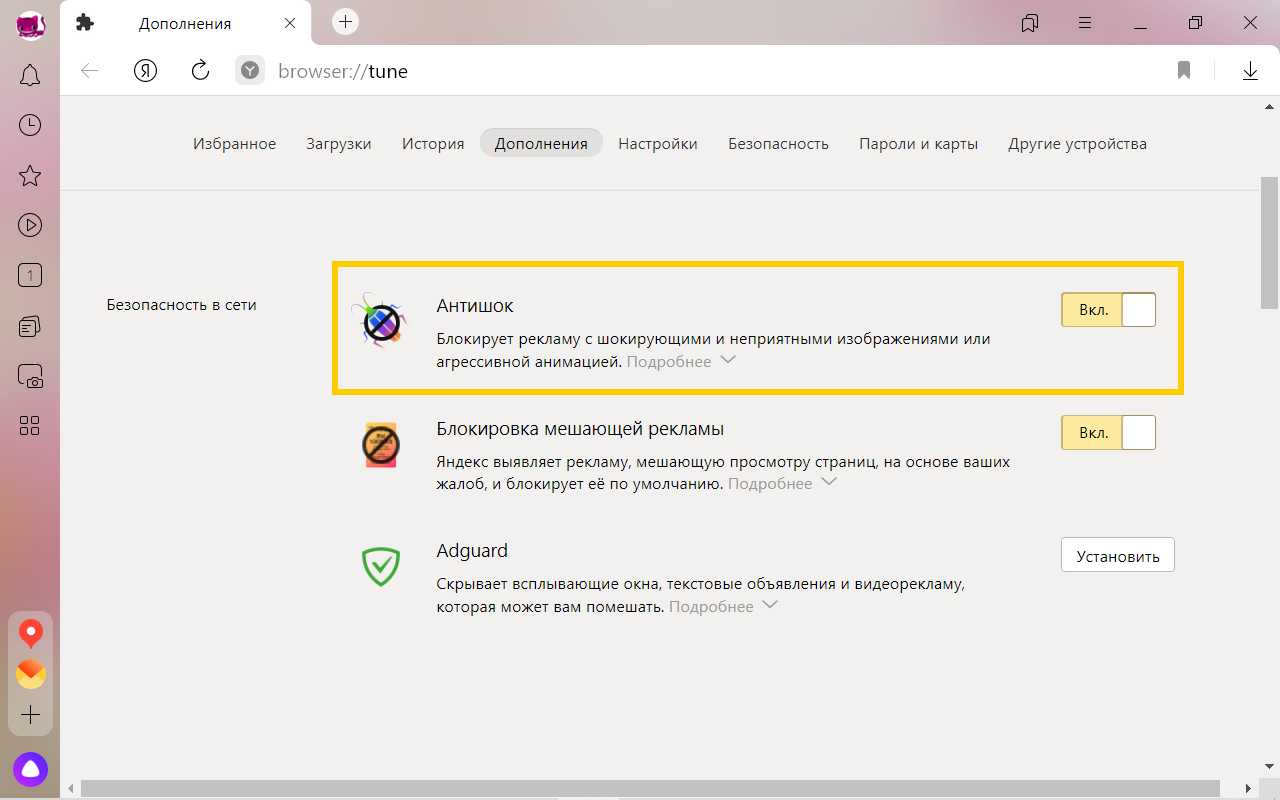The width and height of the screenshot is (1280, 800).
Task: Switch to Загрузки tab
Action: click(x=339, y=143)
